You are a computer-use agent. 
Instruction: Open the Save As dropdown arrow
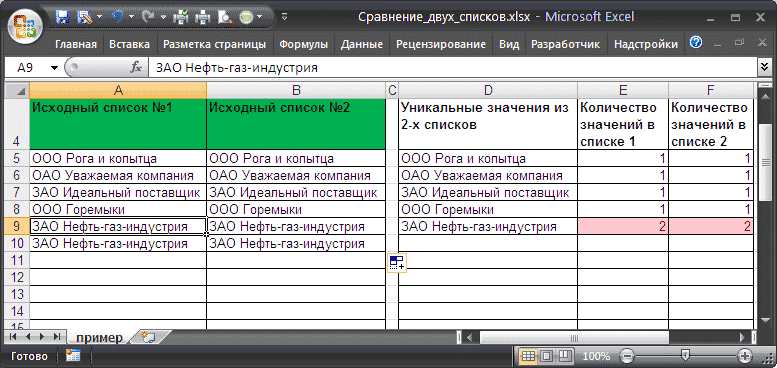tap(99, 17)
